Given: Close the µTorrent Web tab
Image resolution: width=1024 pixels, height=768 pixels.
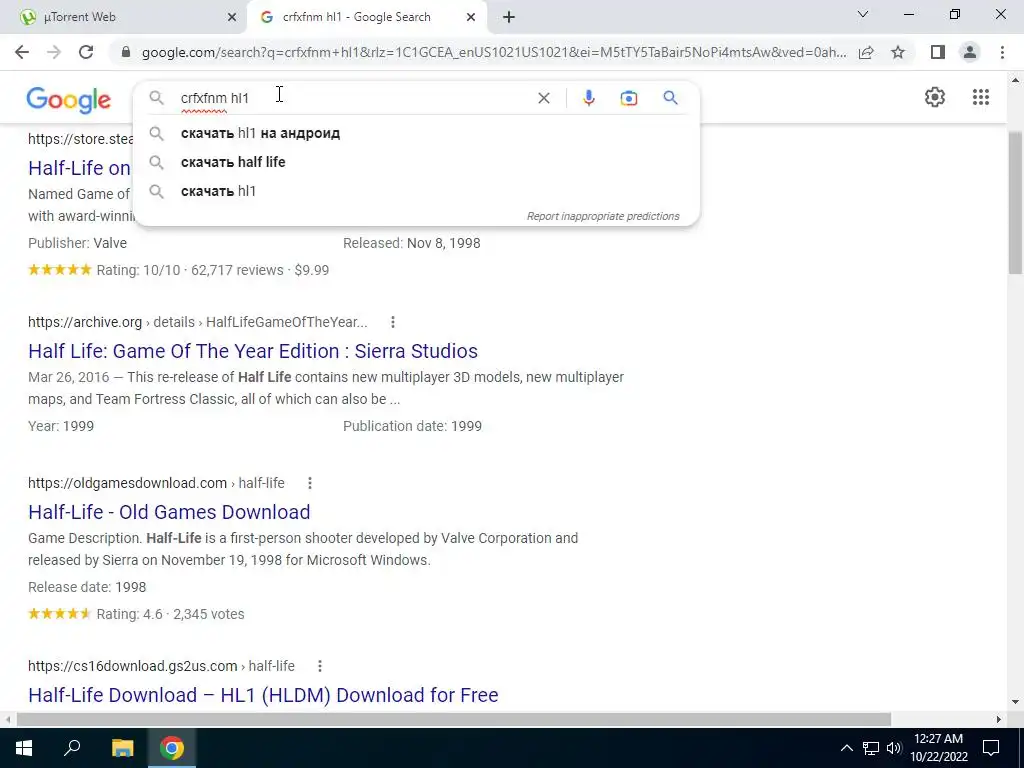Looking at the screenshot, I should click(x=232, y=18).
